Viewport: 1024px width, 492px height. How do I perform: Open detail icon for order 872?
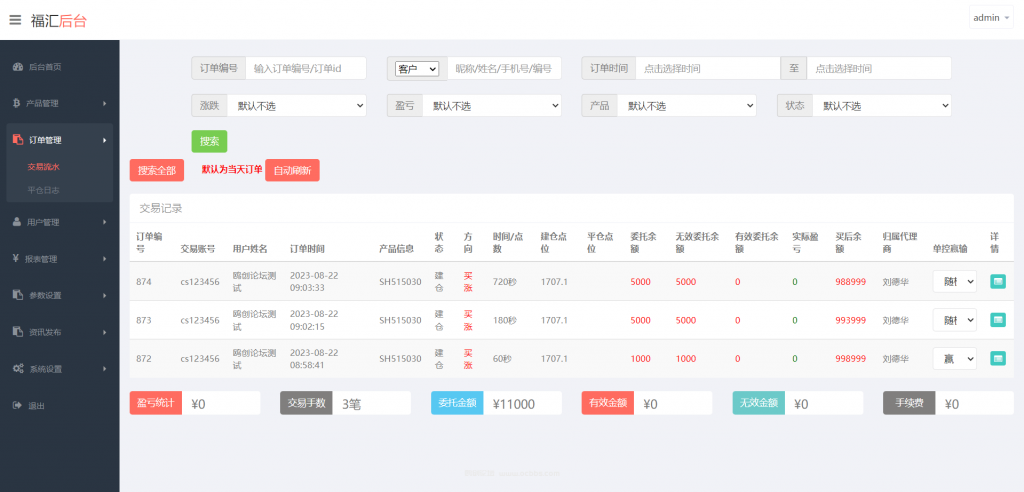click(998, 359)
